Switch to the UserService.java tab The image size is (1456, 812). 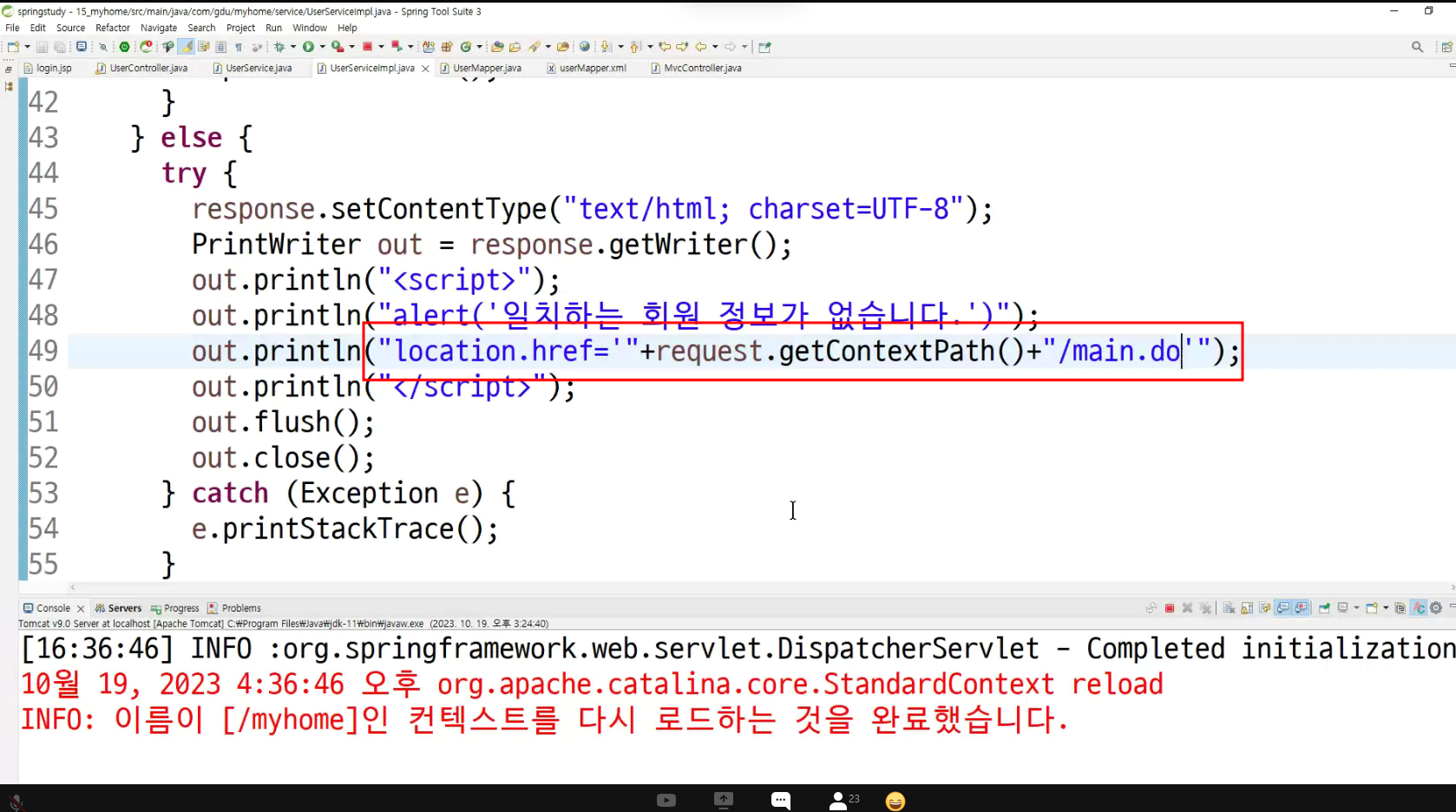253,68
